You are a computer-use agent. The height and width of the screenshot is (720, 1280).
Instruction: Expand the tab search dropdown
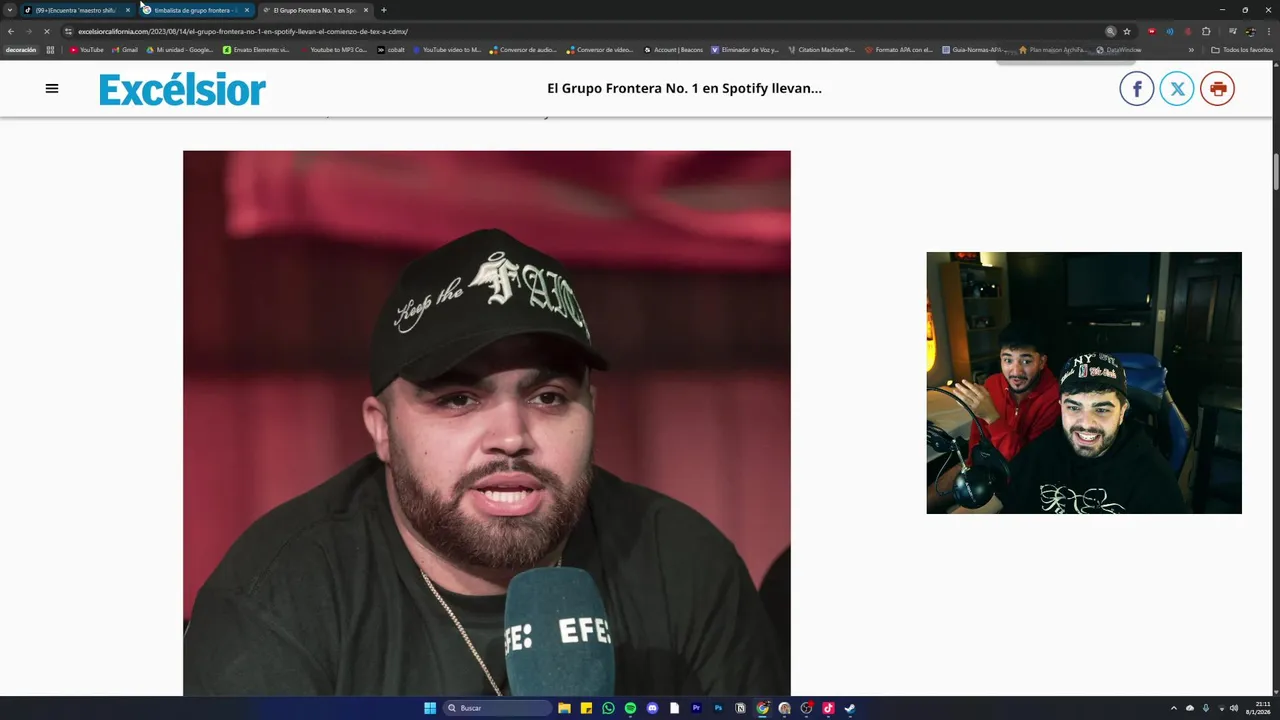click(9, 10)
